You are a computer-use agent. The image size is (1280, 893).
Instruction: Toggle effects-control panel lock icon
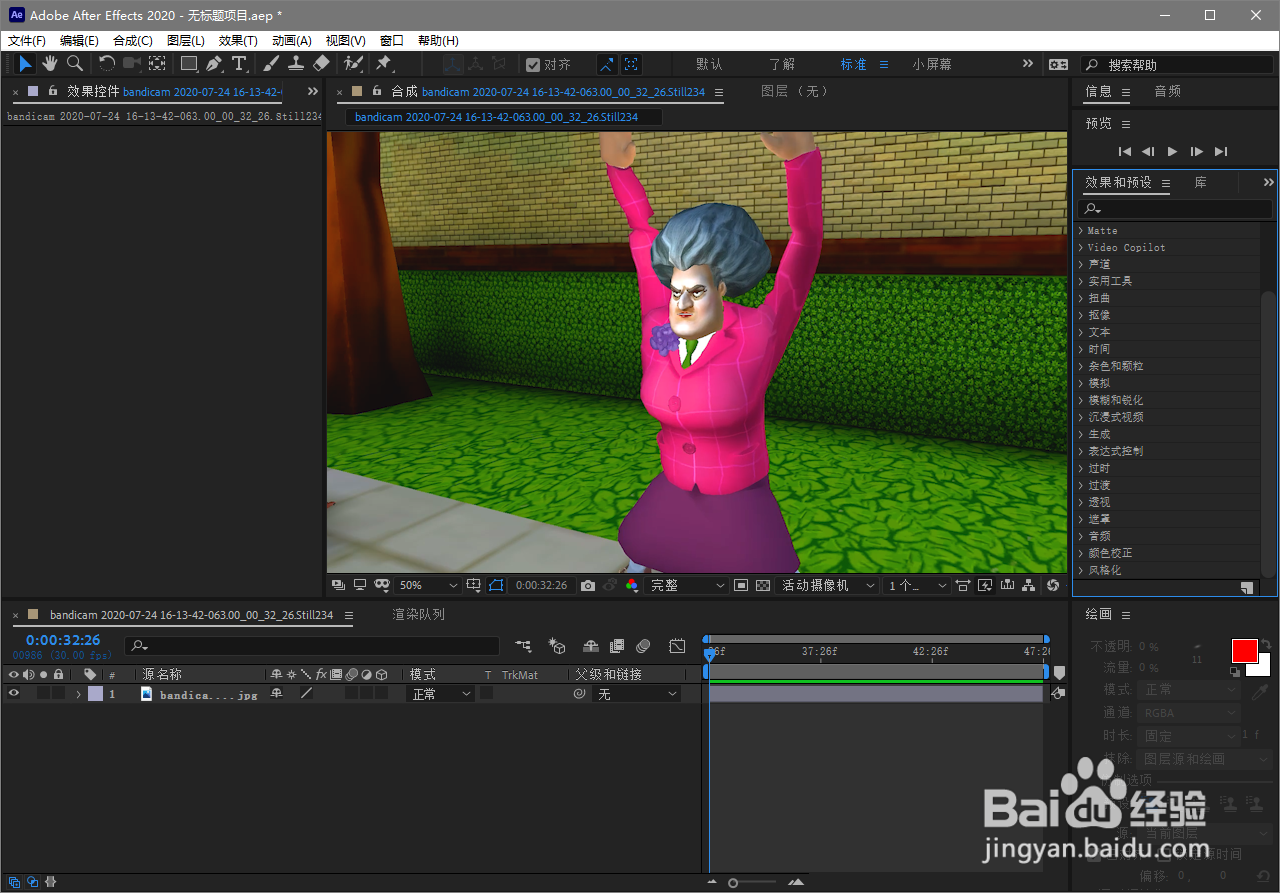[53, 91]
